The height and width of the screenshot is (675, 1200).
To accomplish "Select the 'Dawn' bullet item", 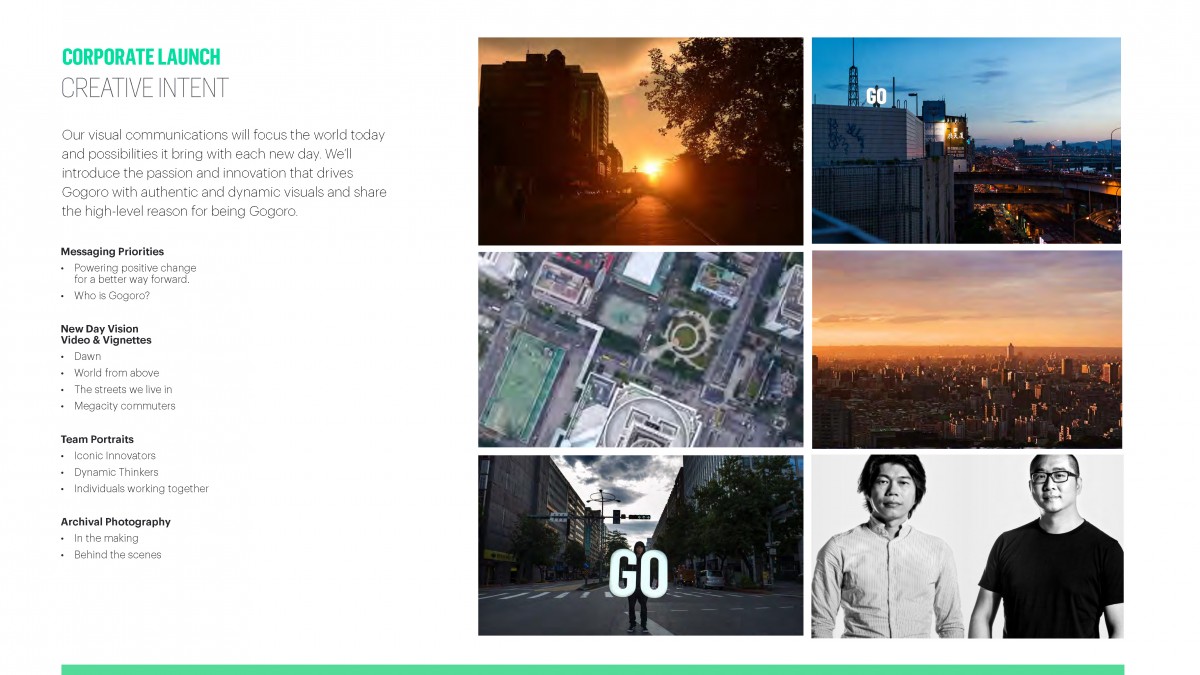I will point(87,357).
